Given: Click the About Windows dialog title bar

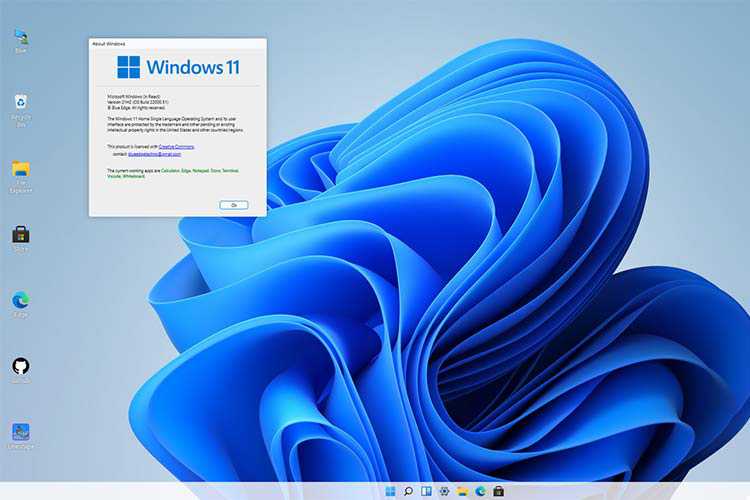Looking at the screenshot, I should tap(177, 44).
